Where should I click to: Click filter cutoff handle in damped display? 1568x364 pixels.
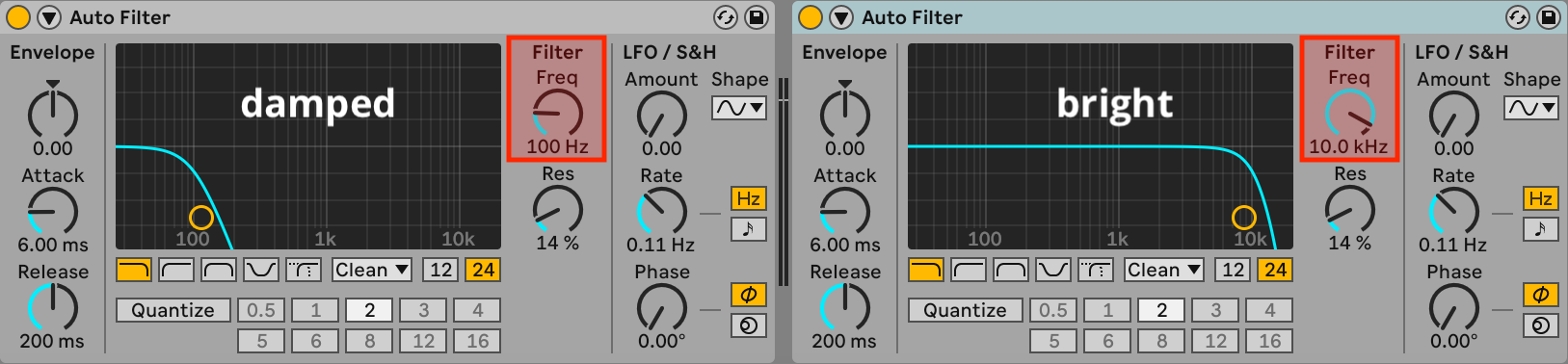pyautogui.click(x=200, y=217)
